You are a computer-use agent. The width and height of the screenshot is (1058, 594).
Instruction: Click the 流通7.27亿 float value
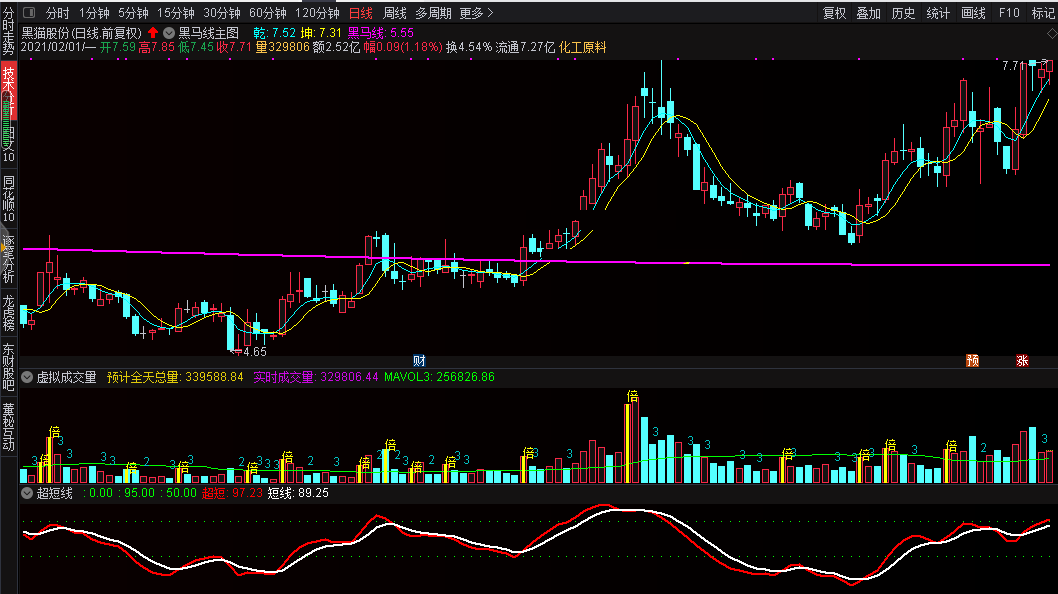(x=525, y=47)
